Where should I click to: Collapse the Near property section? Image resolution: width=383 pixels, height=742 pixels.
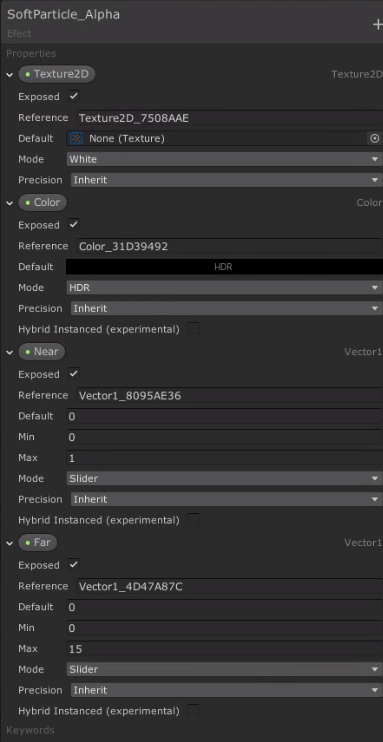pos(9,352)
